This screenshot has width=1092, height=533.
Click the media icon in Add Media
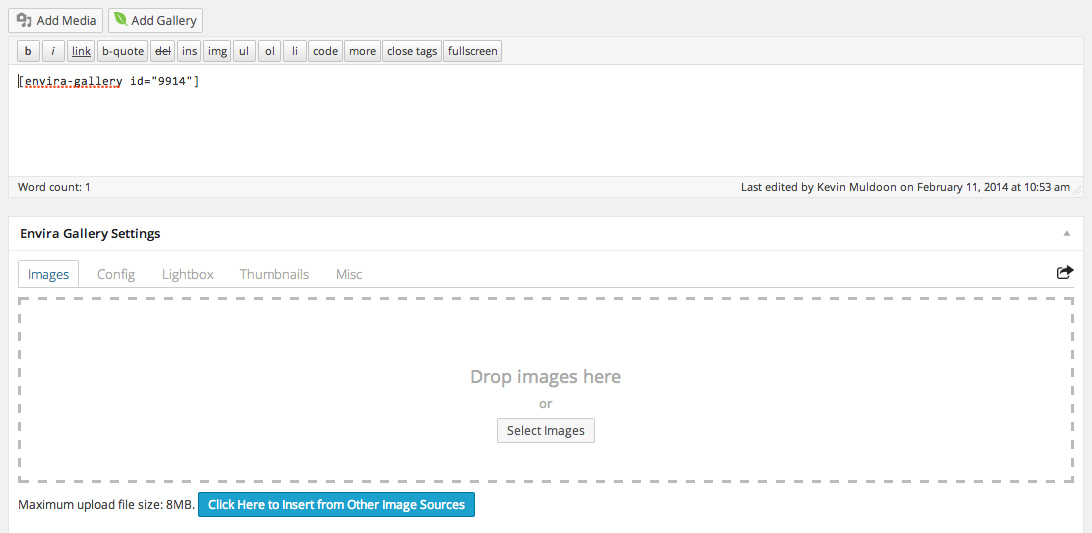point(24,20)
